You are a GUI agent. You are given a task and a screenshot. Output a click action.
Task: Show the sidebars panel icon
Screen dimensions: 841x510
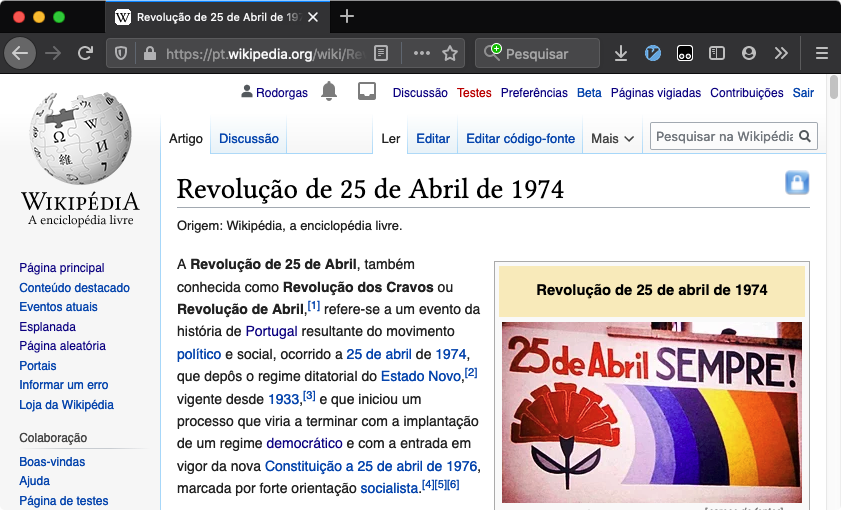[x=717, y=53]
